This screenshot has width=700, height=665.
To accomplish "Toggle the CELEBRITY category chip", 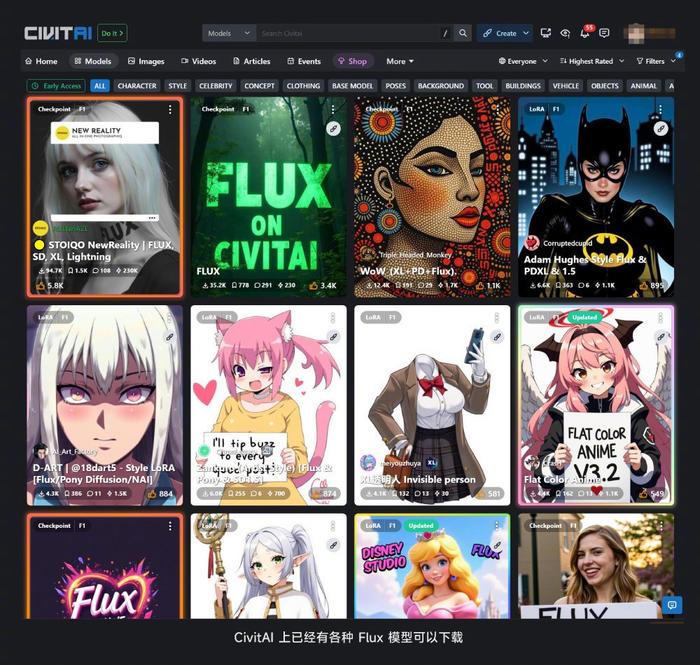I will 216,86.
